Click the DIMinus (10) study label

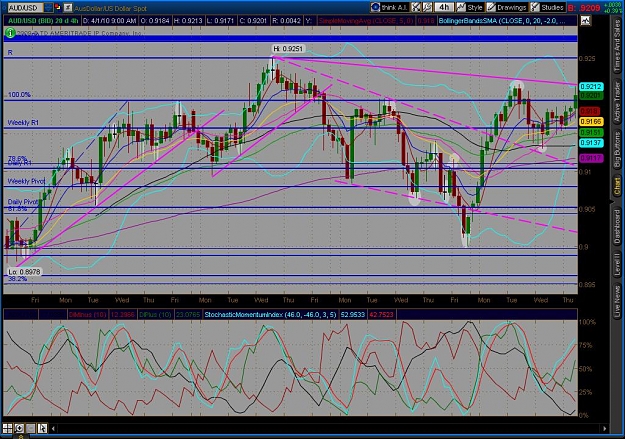87,315
